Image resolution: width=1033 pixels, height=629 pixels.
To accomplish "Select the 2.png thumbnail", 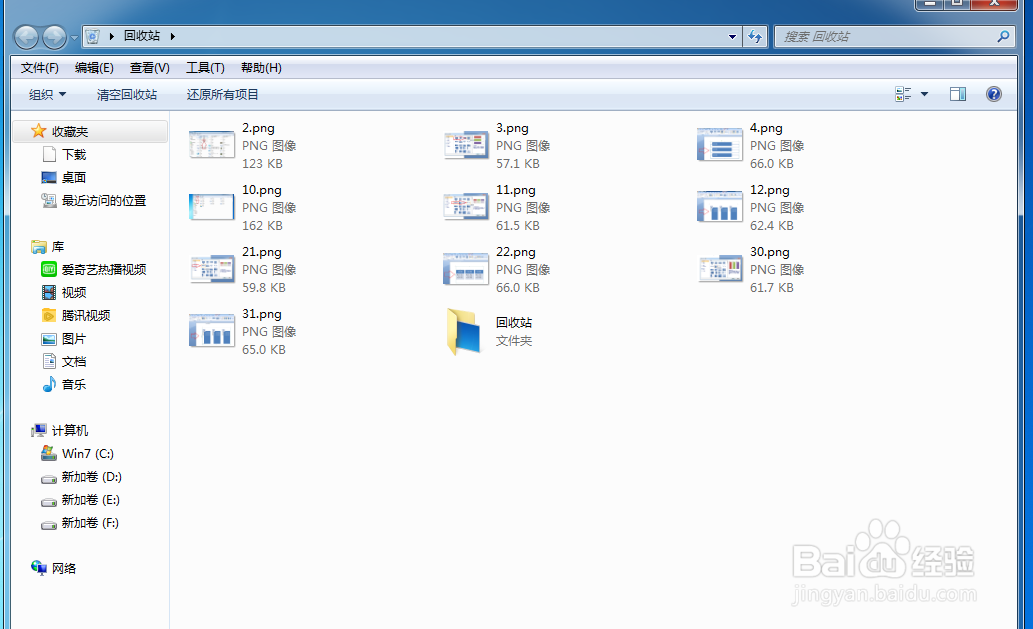I will 211,145.
